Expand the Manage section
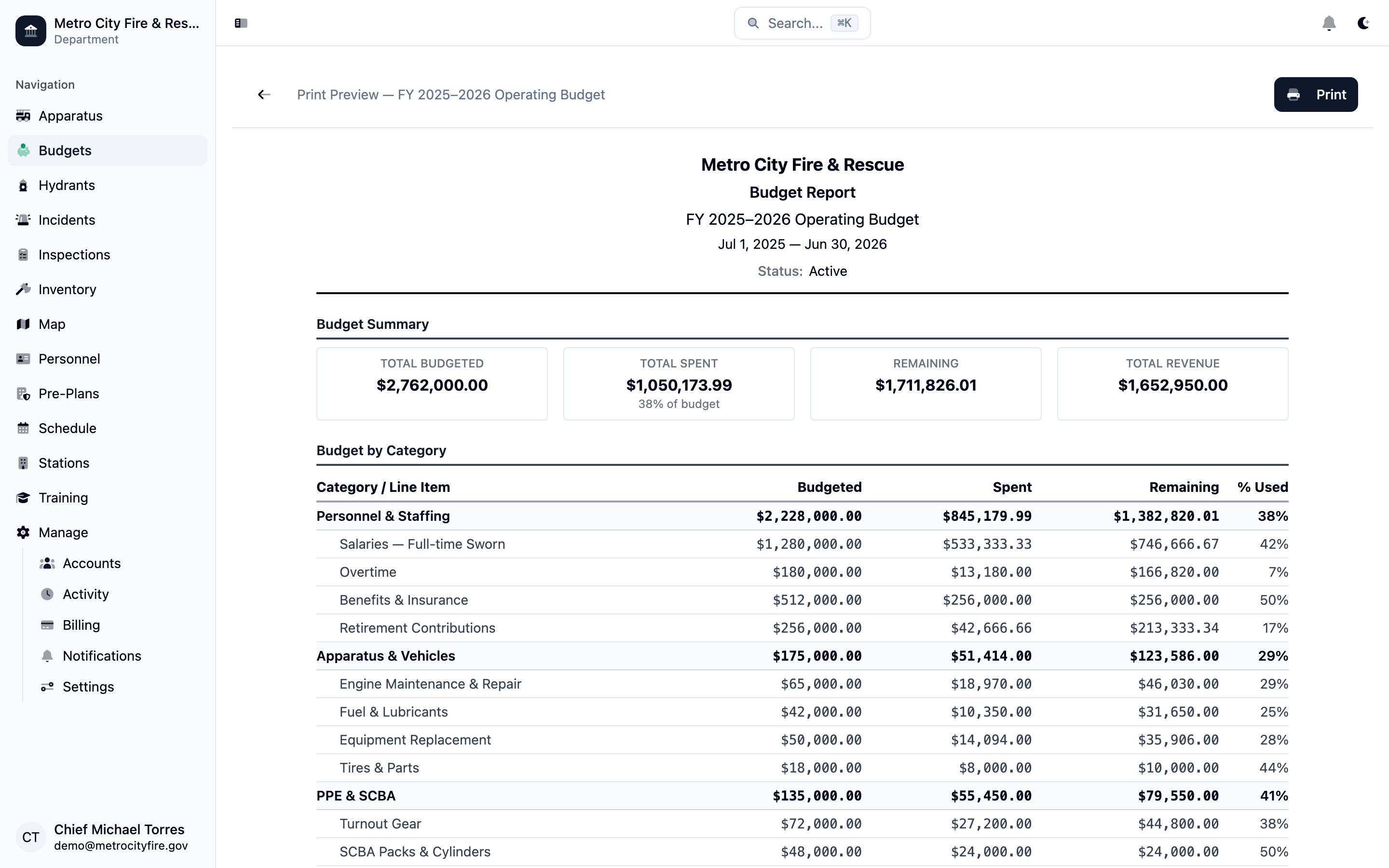 63,532
